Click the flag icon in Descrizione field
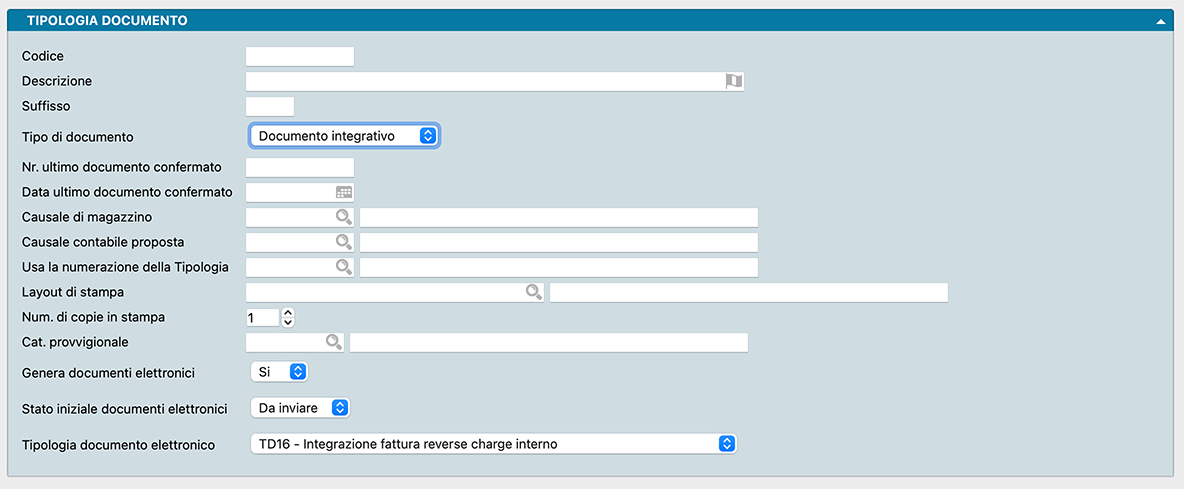This screenshot has height=489, width=1184. coord(734,81)
